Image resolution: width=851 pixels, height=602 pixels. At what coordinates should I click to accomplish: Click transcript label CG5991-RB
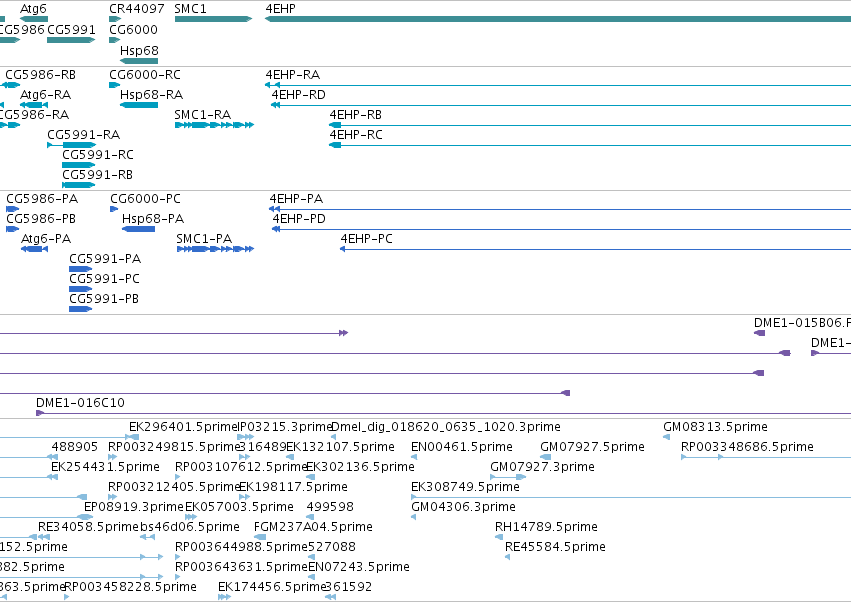(98, 175)
